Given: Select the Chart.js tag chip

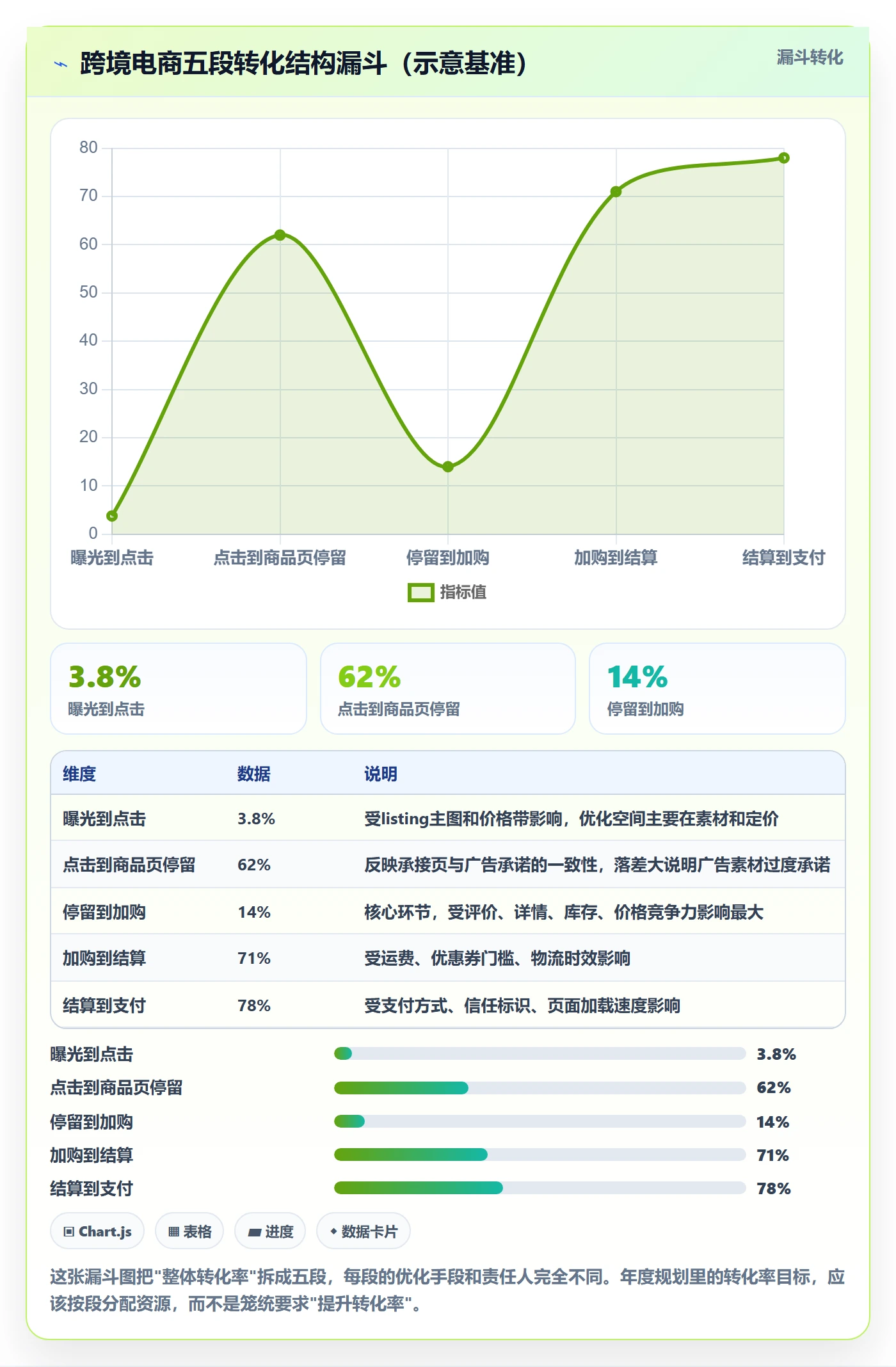Looking at the screenshot, I should pos(97,1231).
